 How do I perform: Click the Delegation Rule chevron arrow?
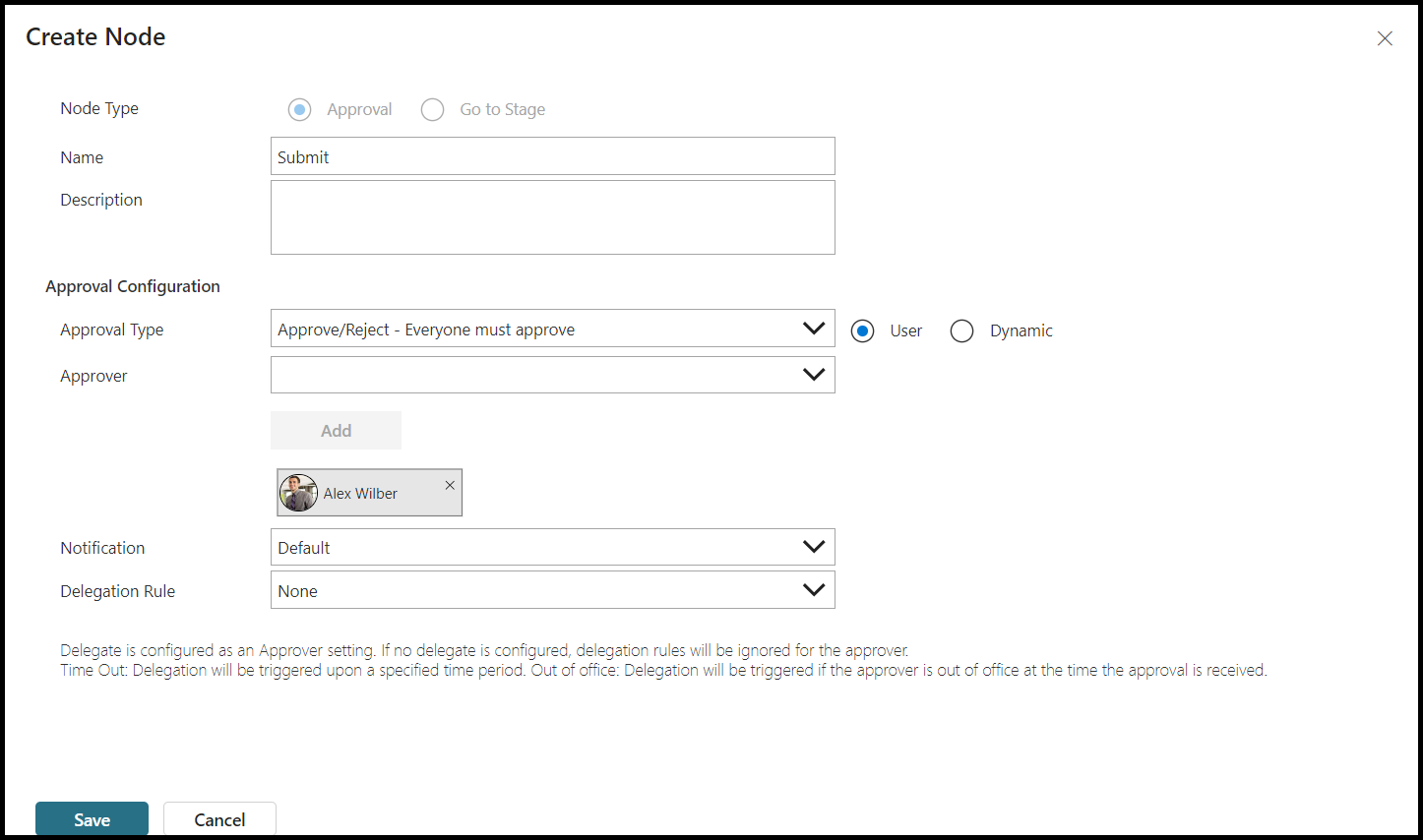click(814, 590)
